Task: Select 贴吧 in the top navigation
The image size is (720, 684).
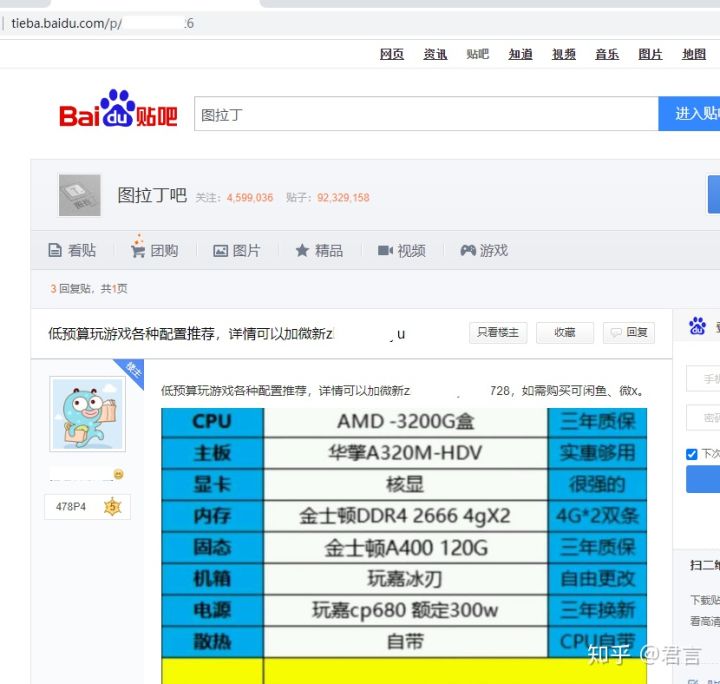Action: tap(478, 54)
